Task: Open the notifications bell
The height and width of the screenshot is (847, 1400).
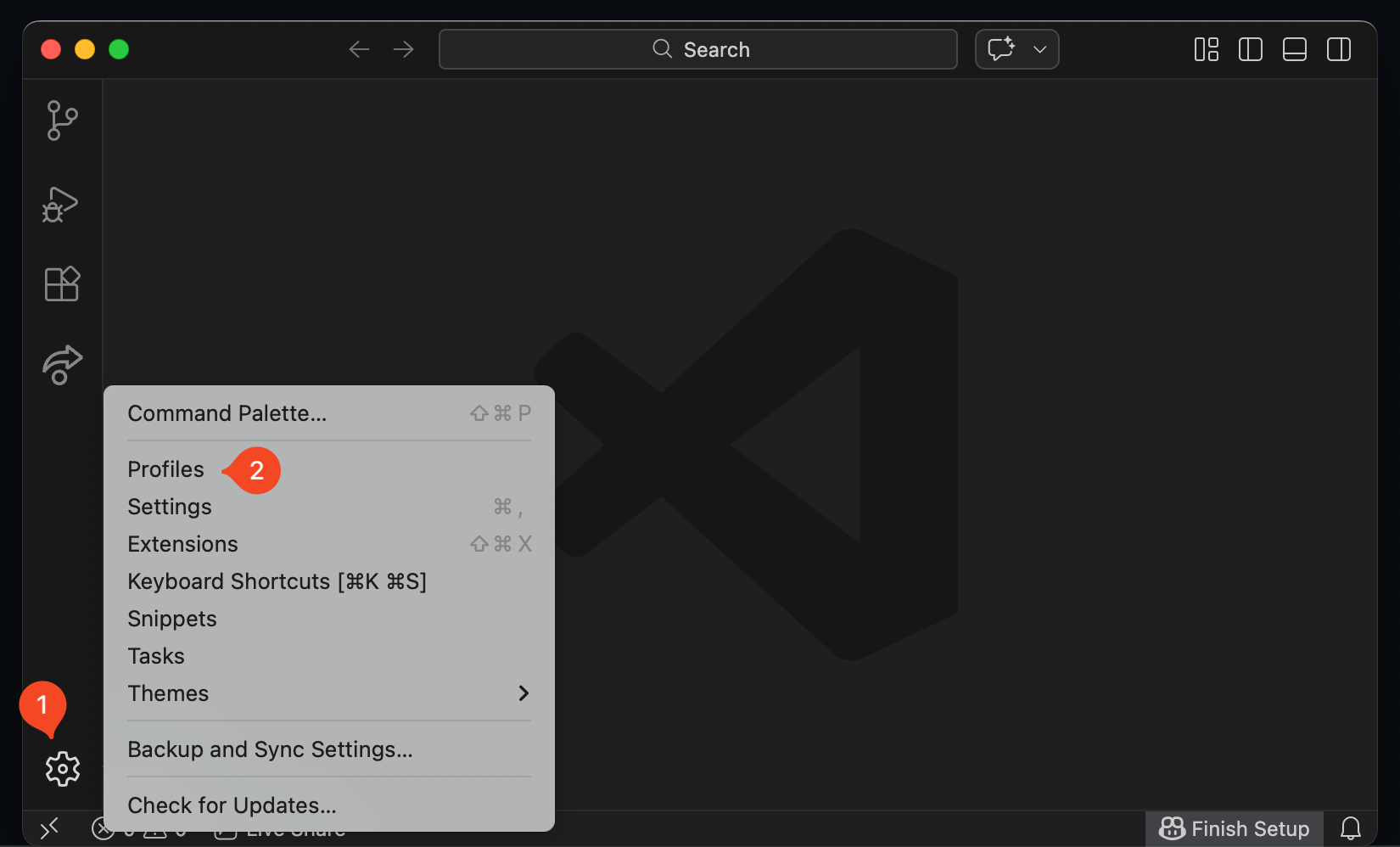Action: 1350,828
